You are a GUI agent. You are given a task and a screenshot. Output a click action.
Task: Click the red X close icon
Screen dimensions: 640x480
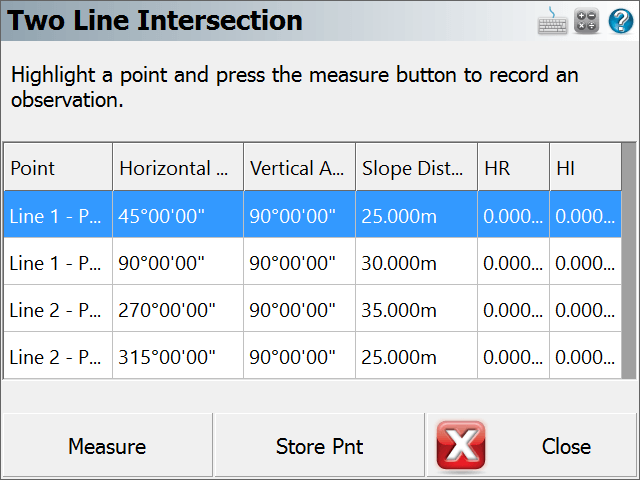pos(461,445)
